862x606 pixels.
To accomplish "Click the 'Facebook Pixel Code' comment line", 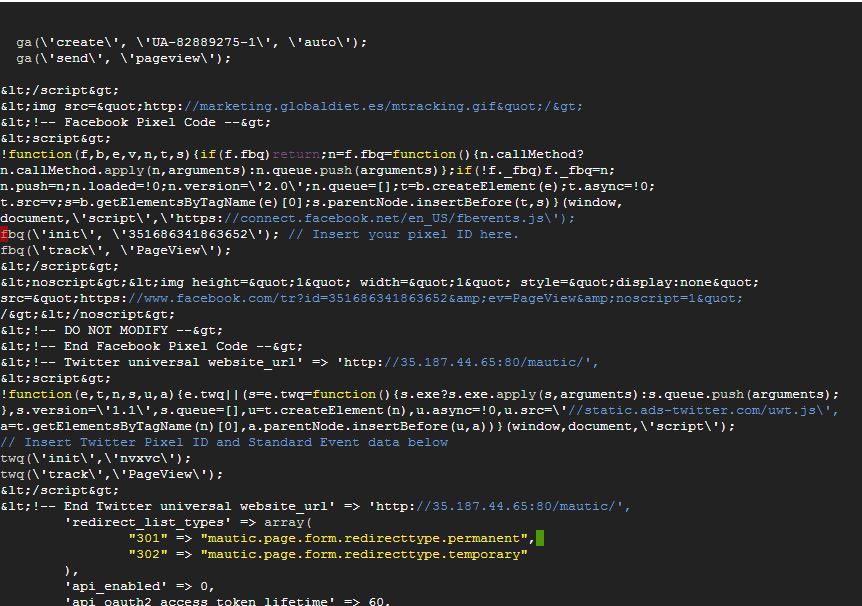I will 136,122.
